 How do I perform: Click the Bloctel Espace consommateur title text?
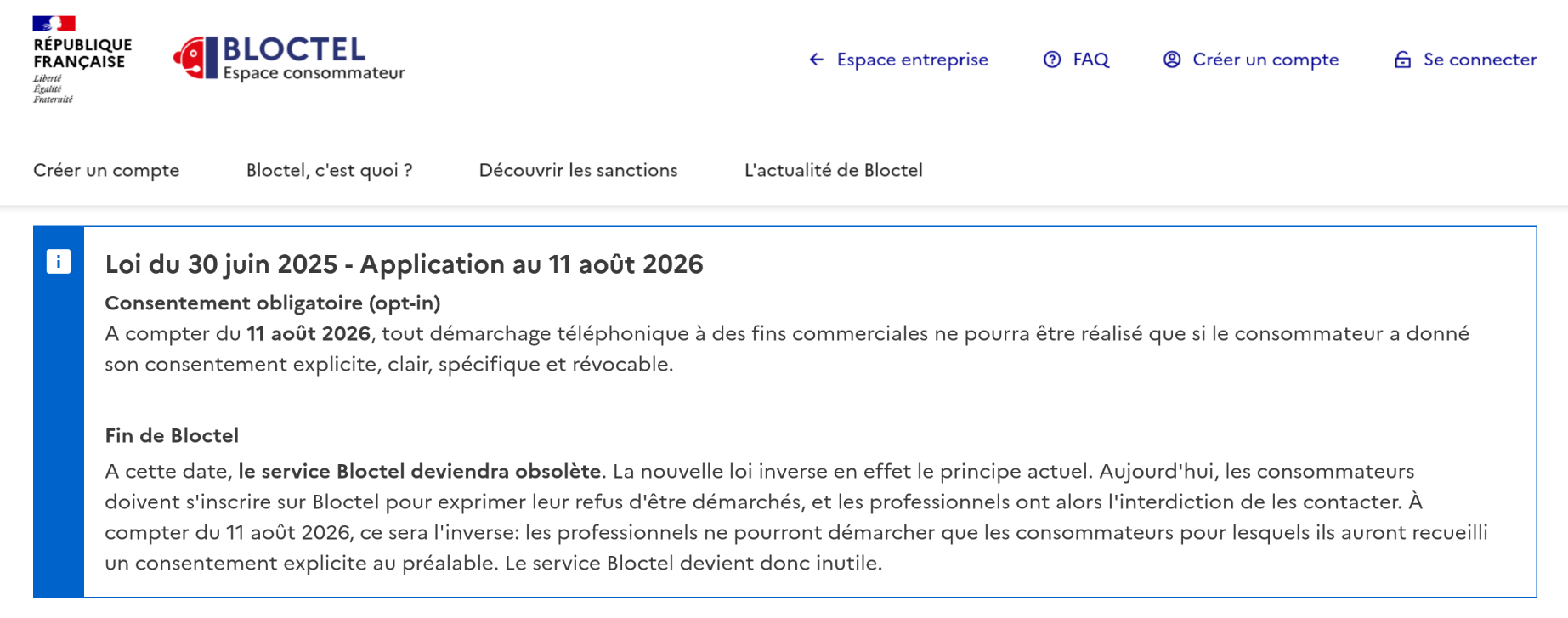coord(314,59)
